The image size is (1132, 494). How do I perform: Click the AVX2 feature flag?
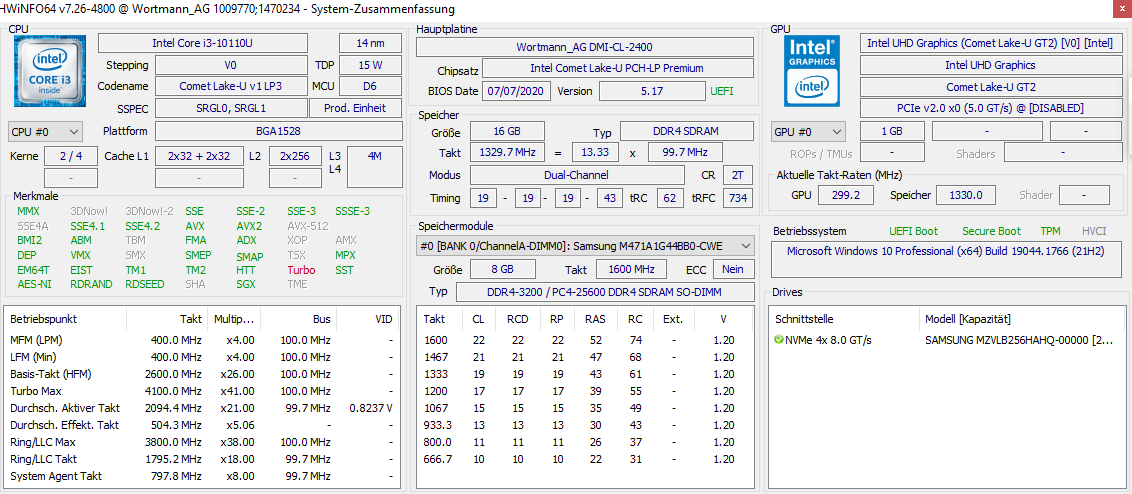click(x=249, y=226)
